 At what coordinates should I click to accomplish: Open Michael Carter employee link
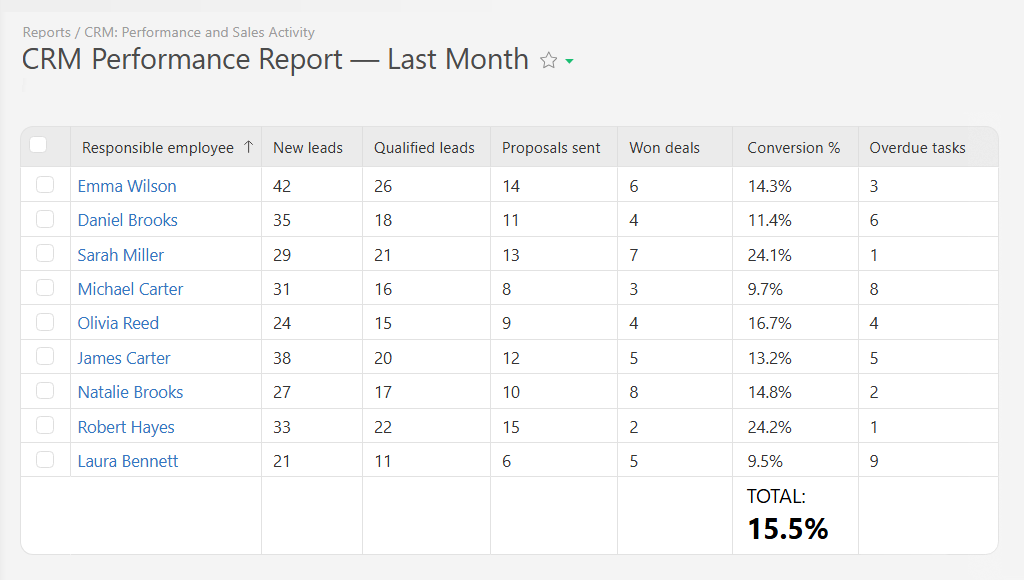point(130,289)
